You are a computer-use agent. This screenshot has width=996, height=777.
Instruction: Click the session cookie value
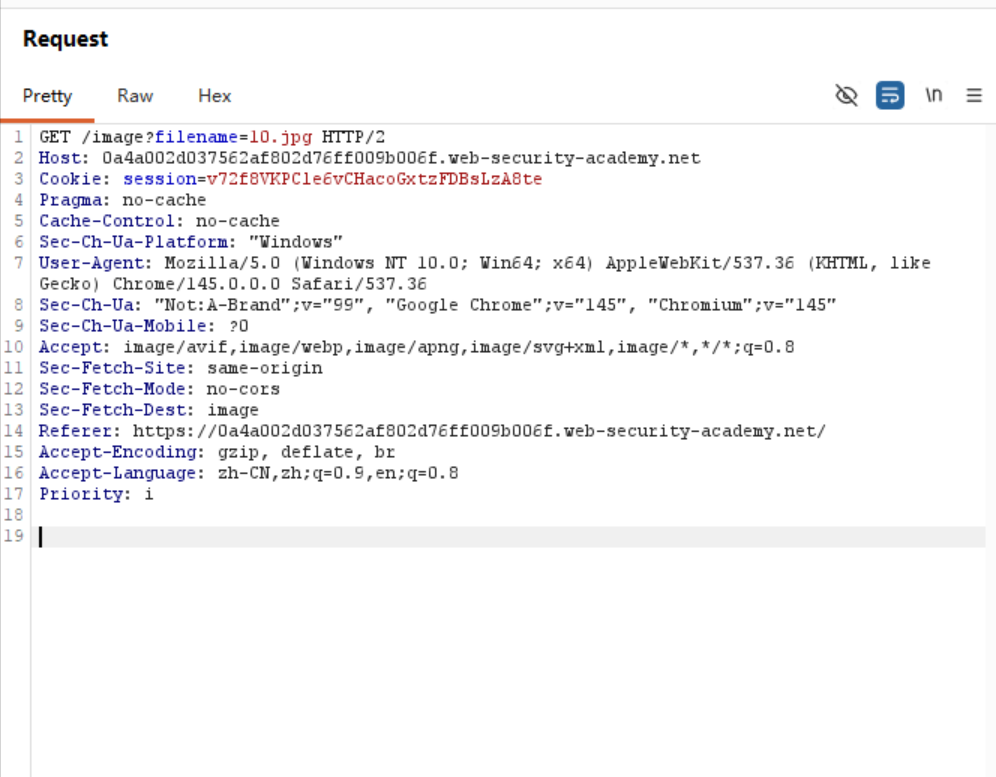[374, 179]
